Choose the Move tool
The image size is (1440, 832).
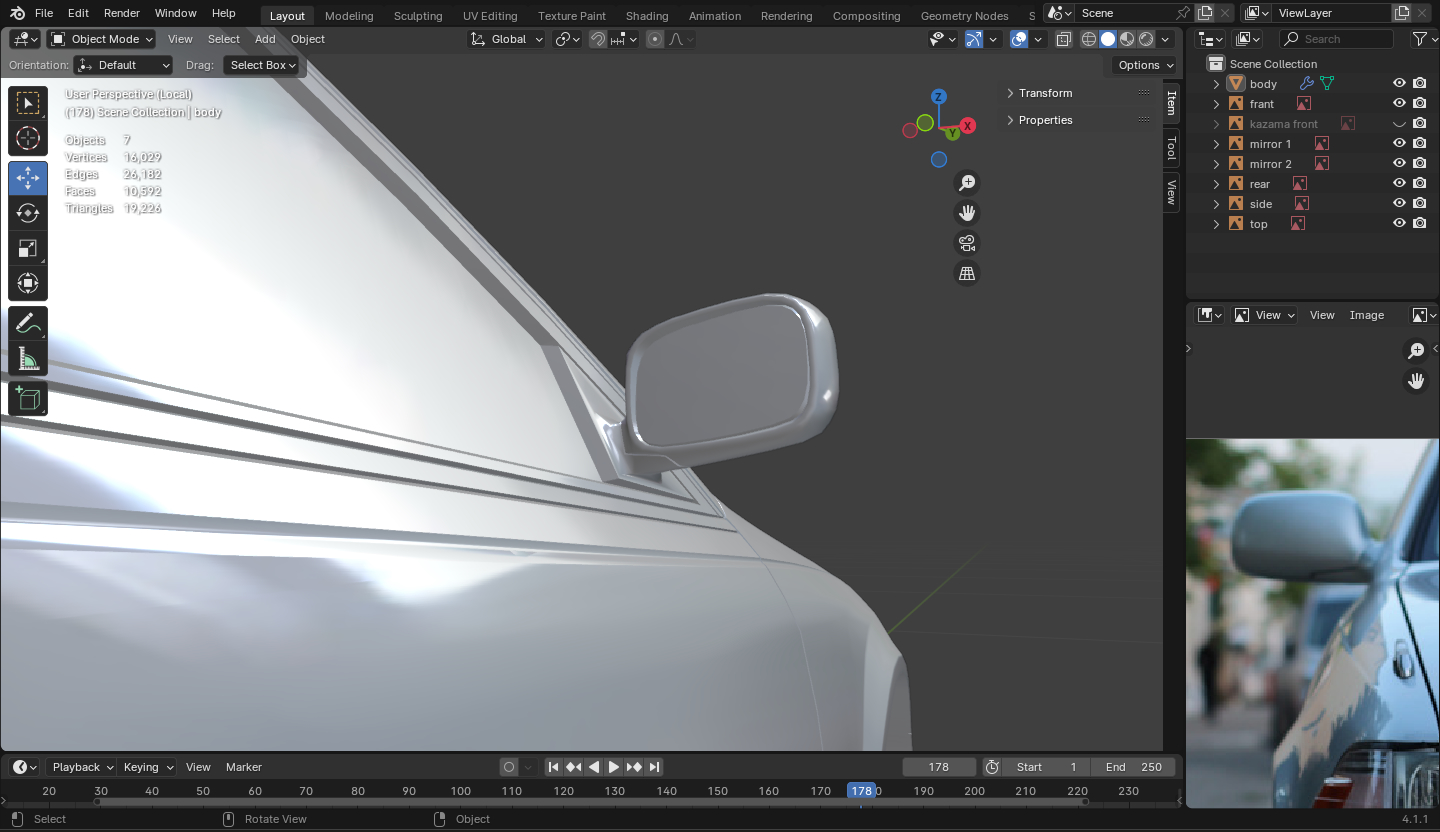28,178
